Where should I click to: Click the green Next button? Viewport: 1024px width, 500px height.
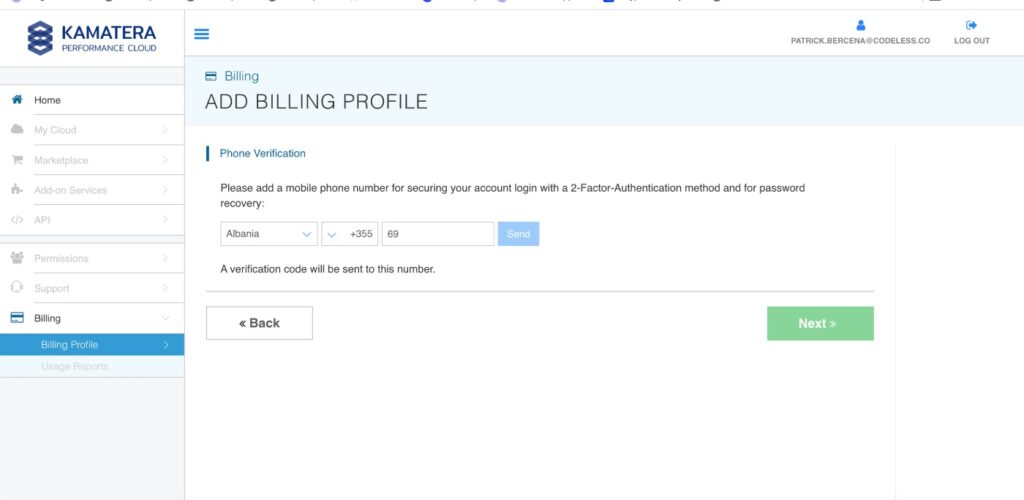pyautogui.click(x=820, y=323)
